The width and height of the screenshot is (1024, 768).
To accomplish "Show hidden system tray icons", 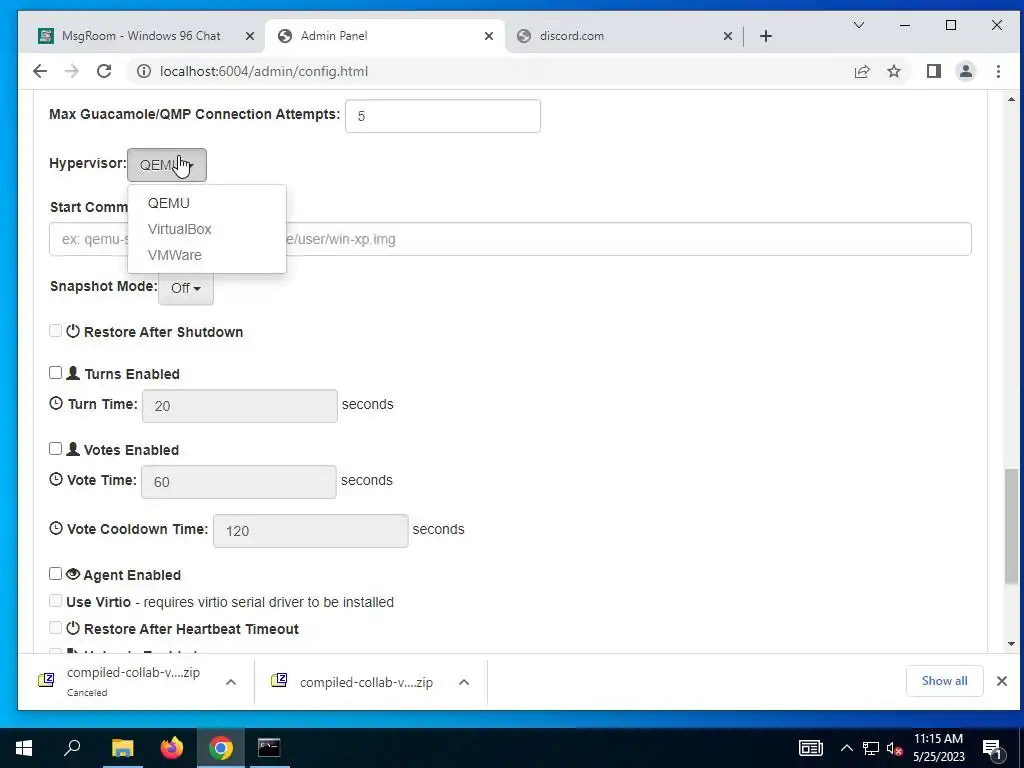I will point(846,748).
